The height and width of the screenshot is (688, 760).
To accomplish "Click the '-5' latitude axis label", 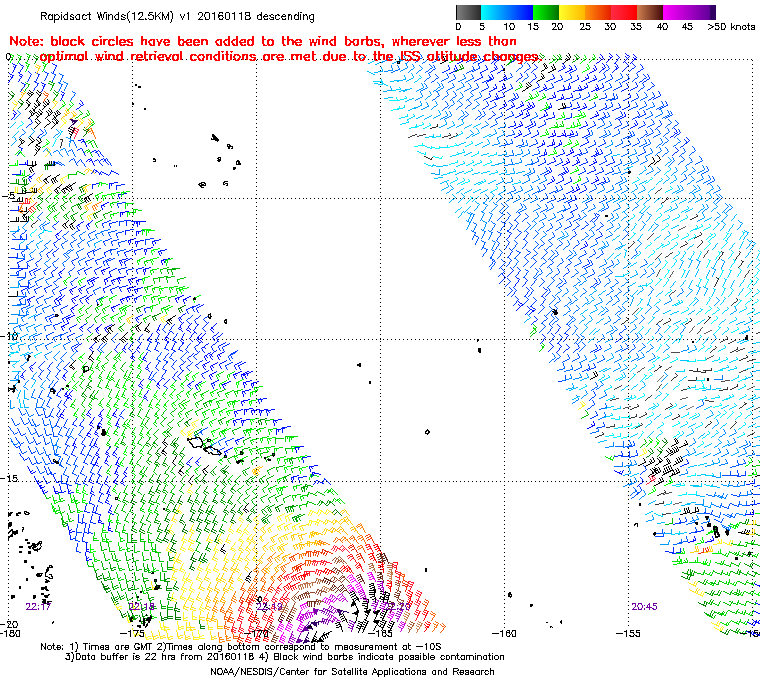I will click(x=8, y=195).
